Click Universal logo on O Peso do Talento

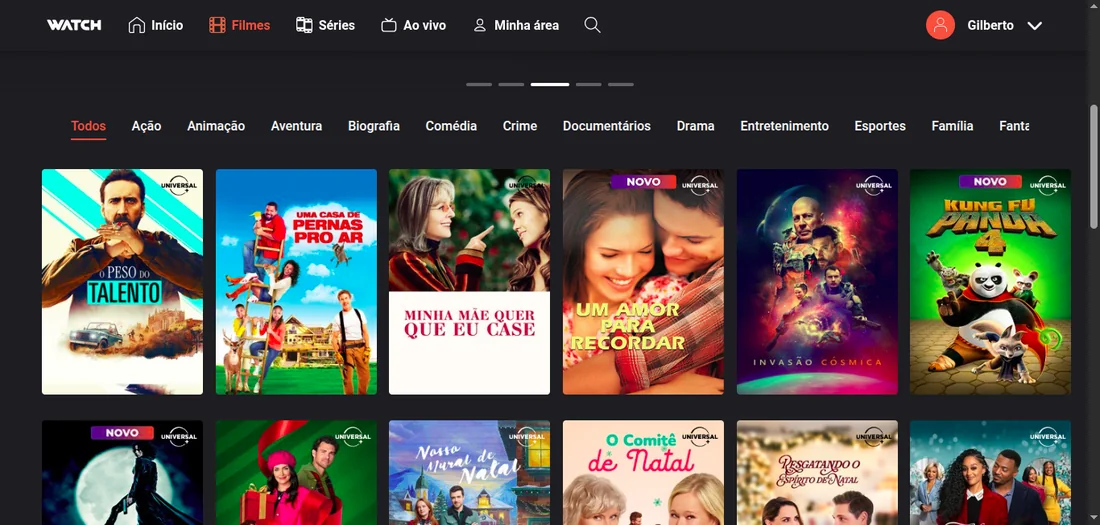(179, 185)
